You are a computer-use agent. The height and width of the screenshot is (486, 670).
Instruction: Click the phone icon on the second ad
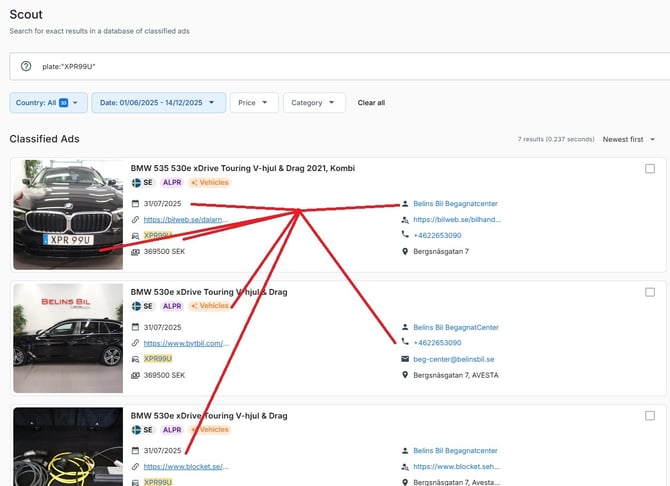405,341
